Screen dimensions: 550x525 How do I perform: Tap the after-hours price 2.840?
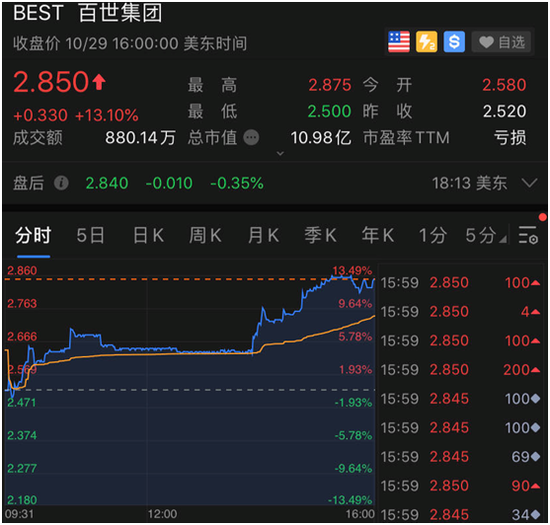[x=107, y=183]
